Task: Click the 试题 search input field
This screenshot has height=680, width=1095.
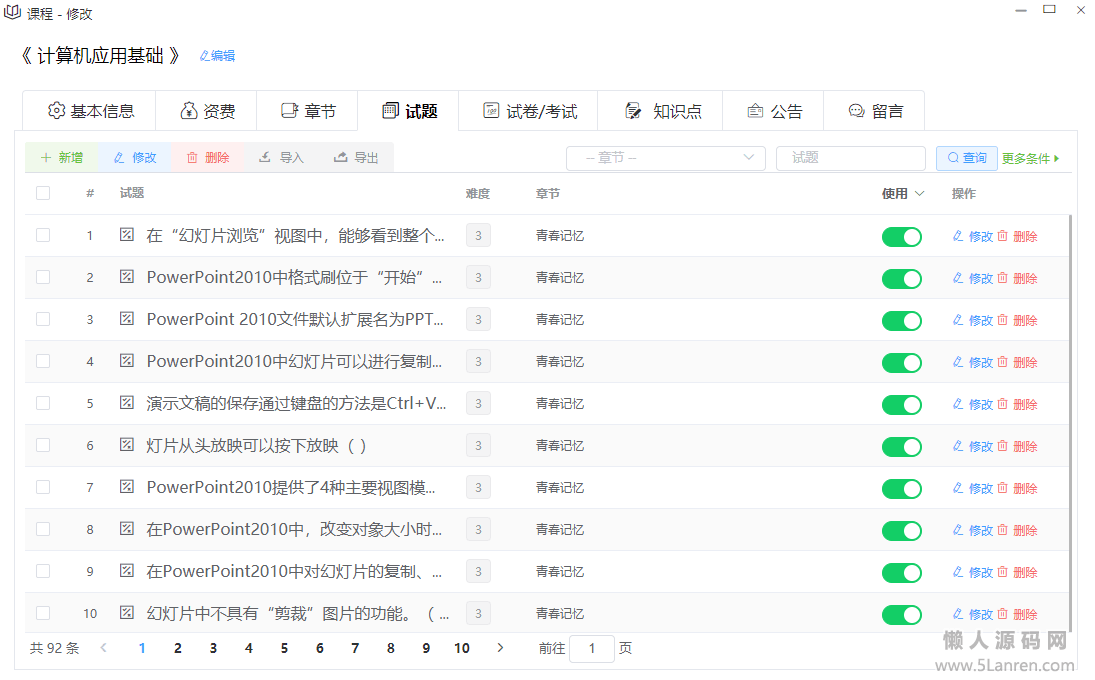Action: click(x=850, y=158)
